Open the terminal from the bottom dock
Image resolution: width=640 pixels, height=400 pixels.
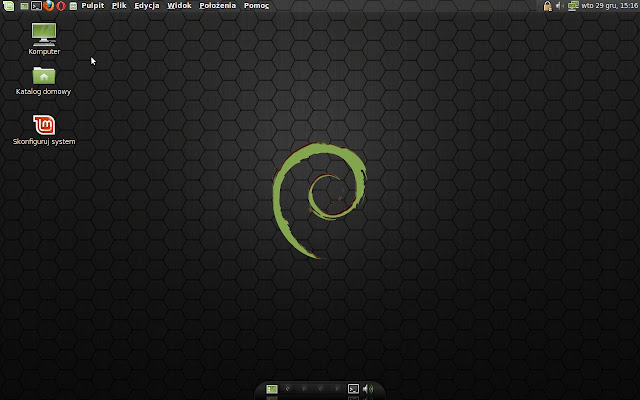[353, 389]
